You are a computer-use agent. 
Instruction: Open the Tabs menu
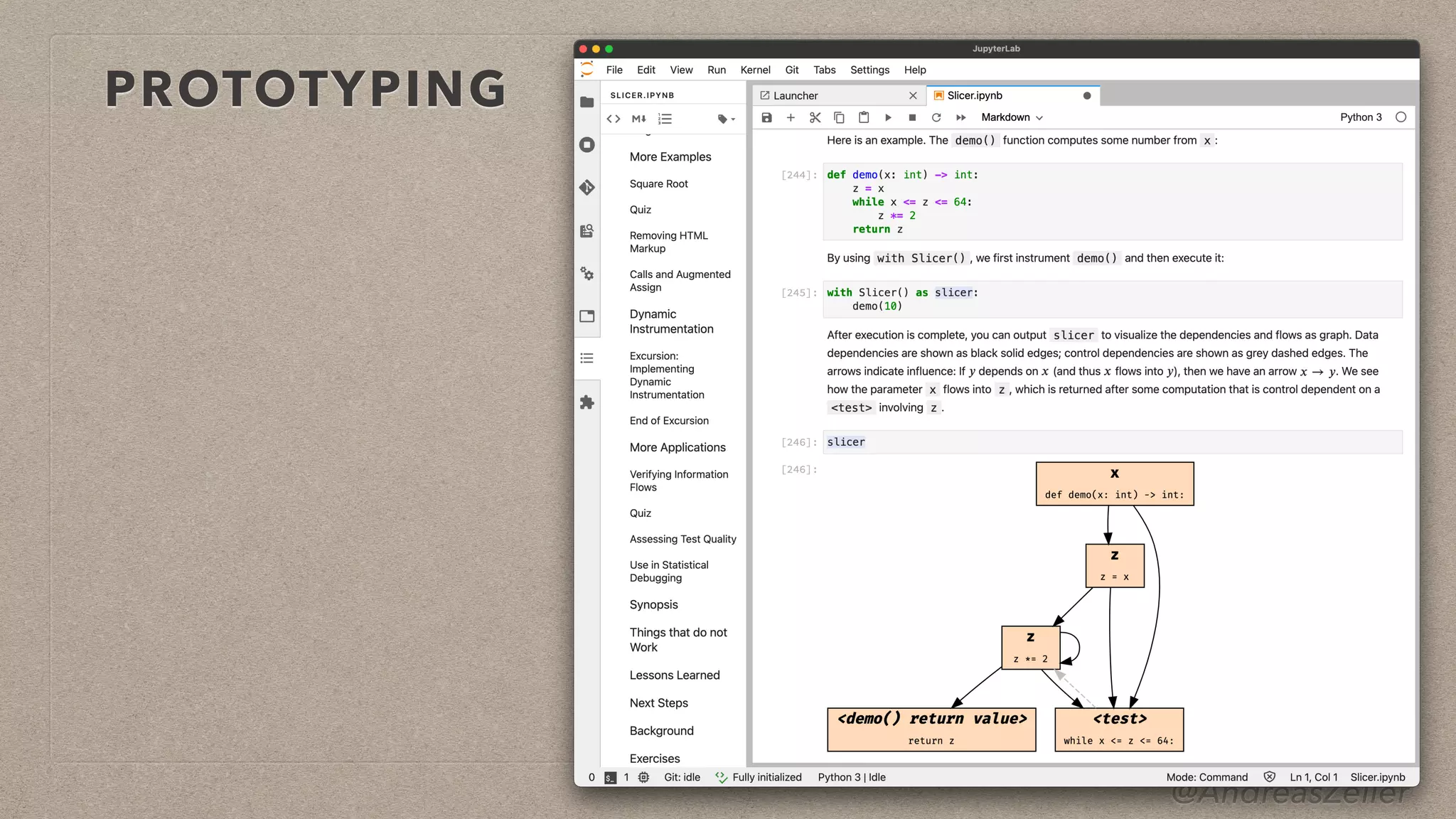coord(825,70)
